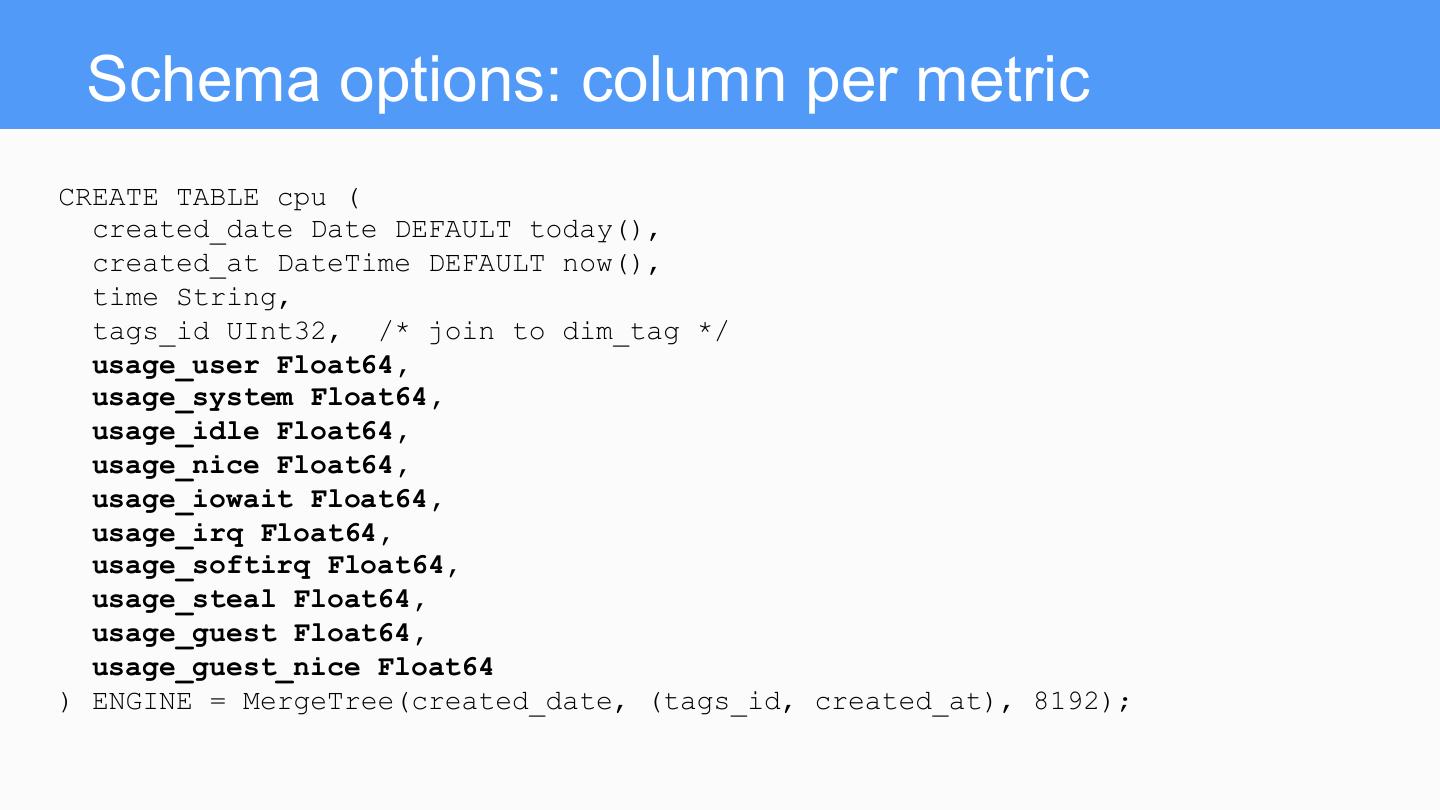
Task: Click the 'time String,' line
Action: point(191,298)
